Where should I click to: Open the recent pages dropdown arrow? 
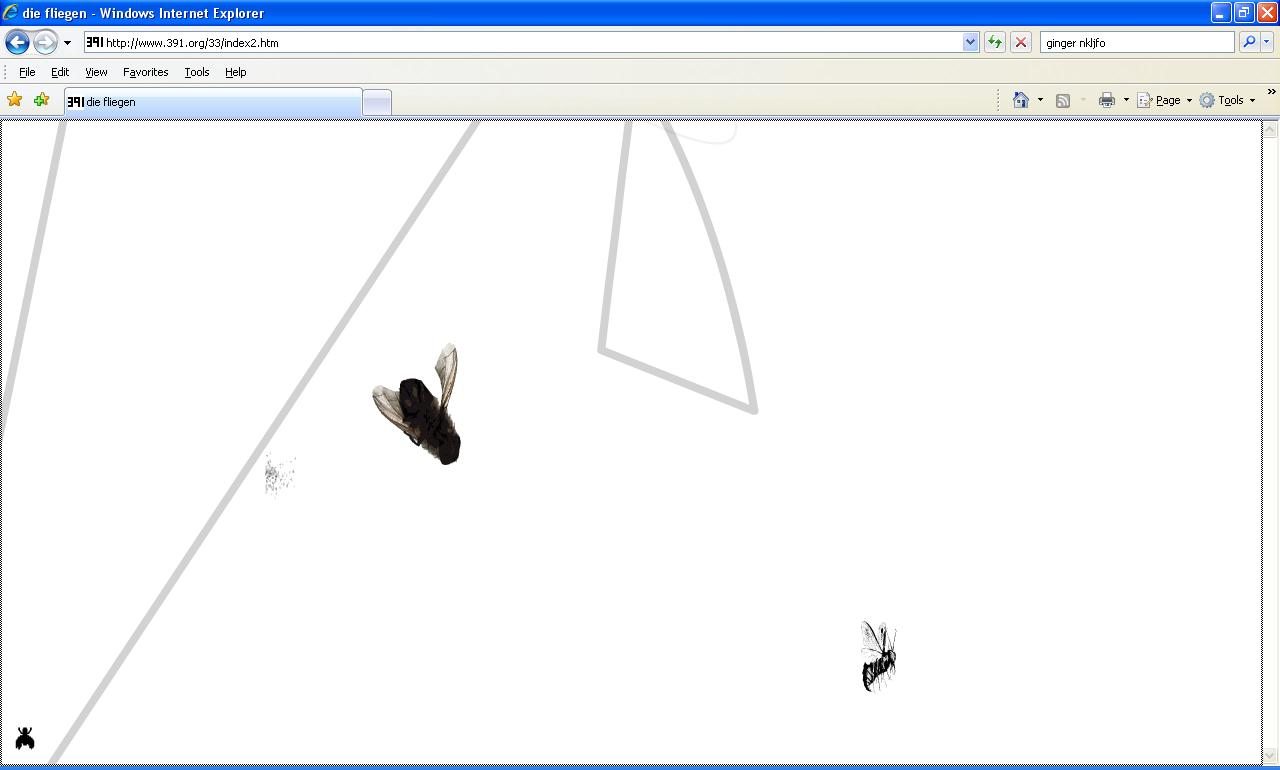click(x=67, y=43)
